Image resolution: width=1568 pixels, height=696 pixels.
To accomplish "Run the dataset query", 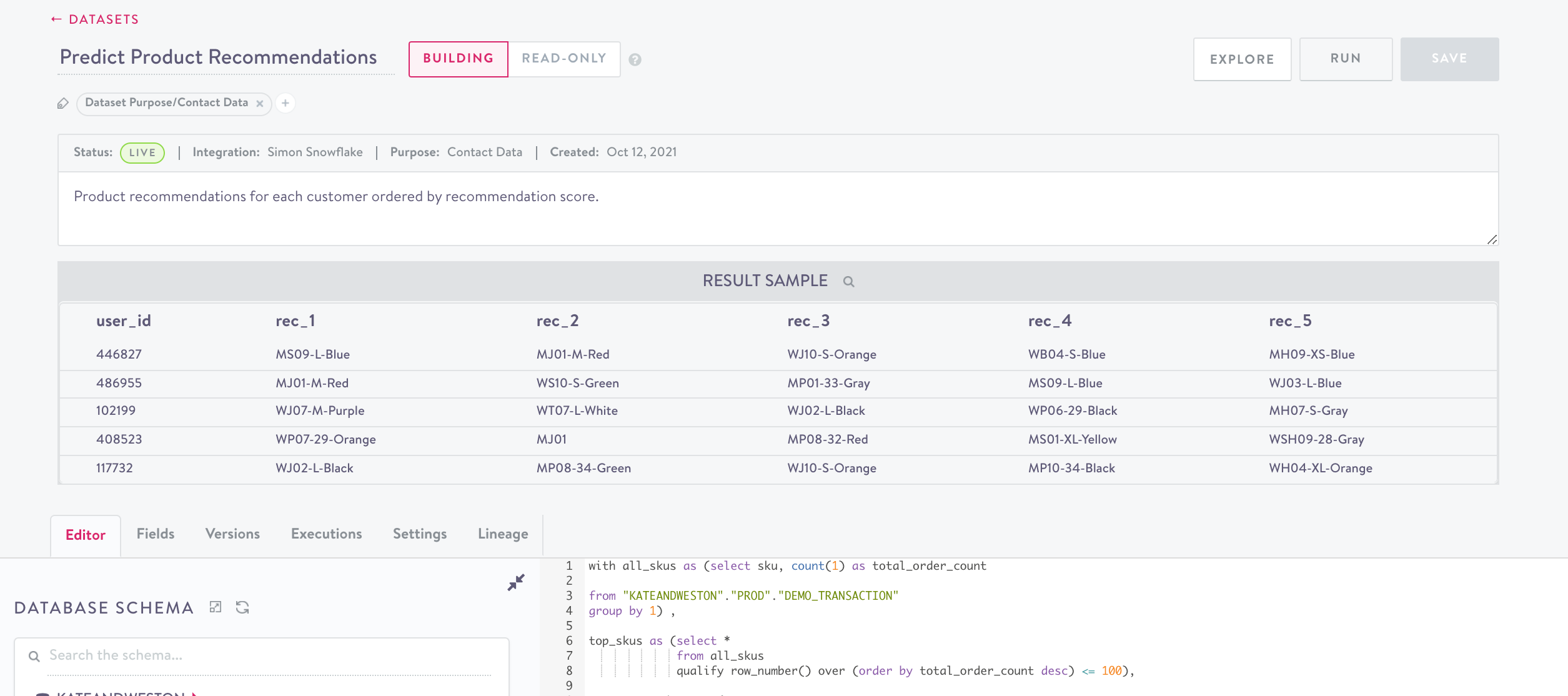I will [x=1346, y=59].
